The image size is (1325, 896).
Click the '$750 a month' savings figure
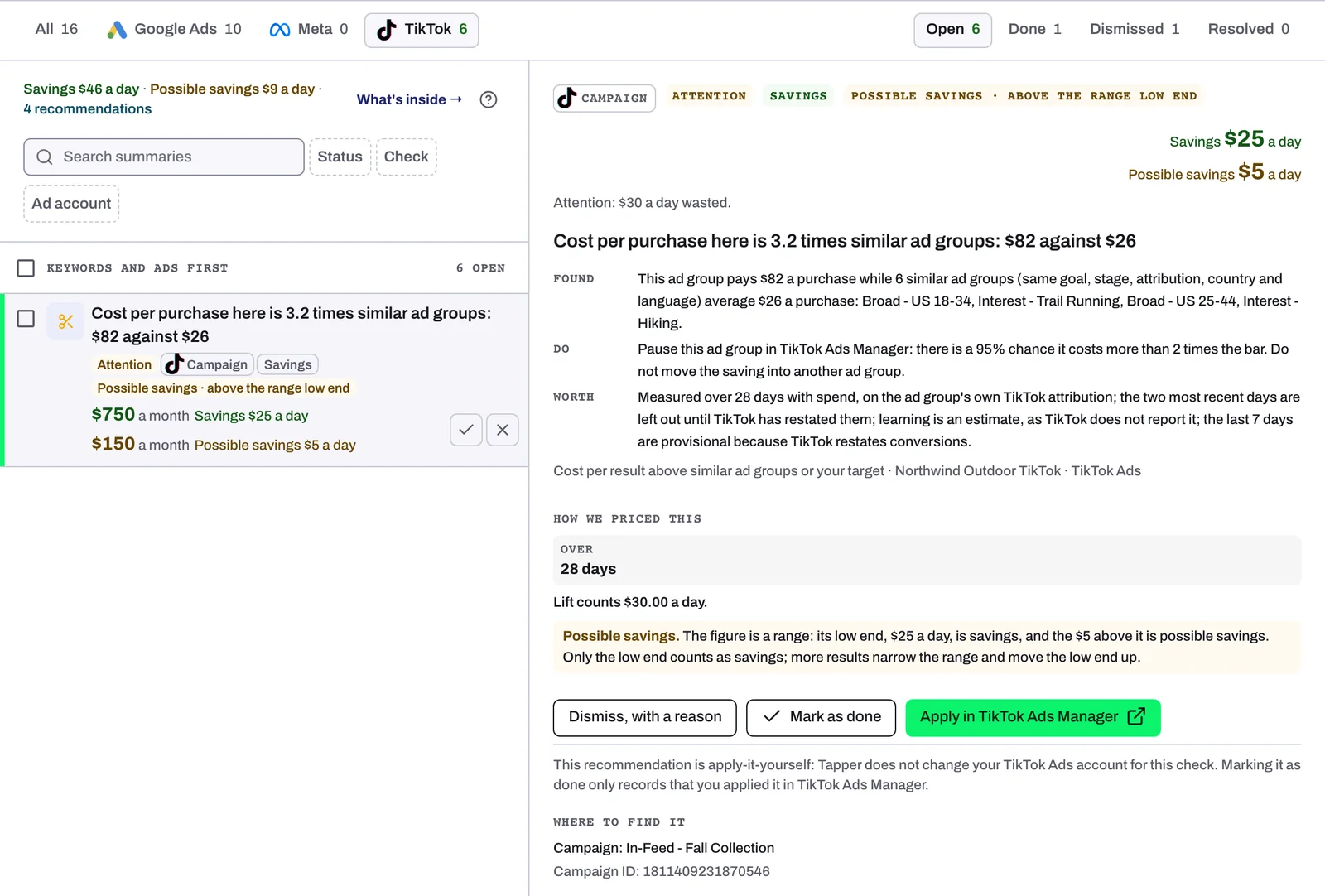tap(140, 415)
